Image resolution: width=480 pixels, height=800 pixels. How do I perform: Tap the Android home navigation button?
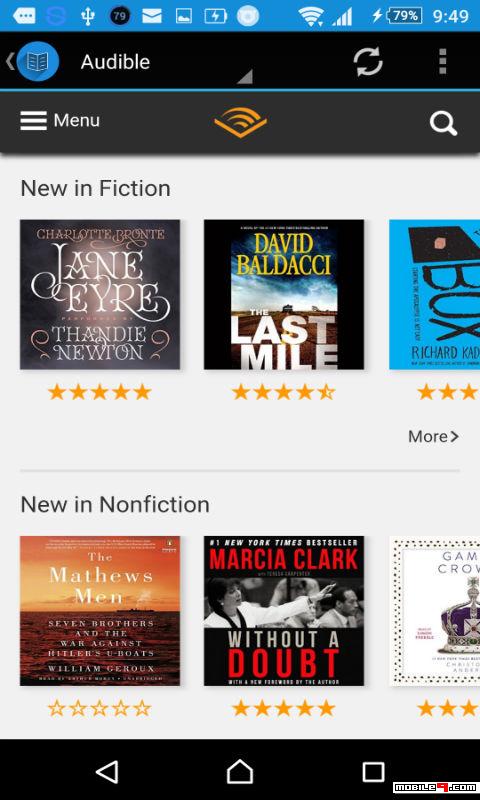240,771
